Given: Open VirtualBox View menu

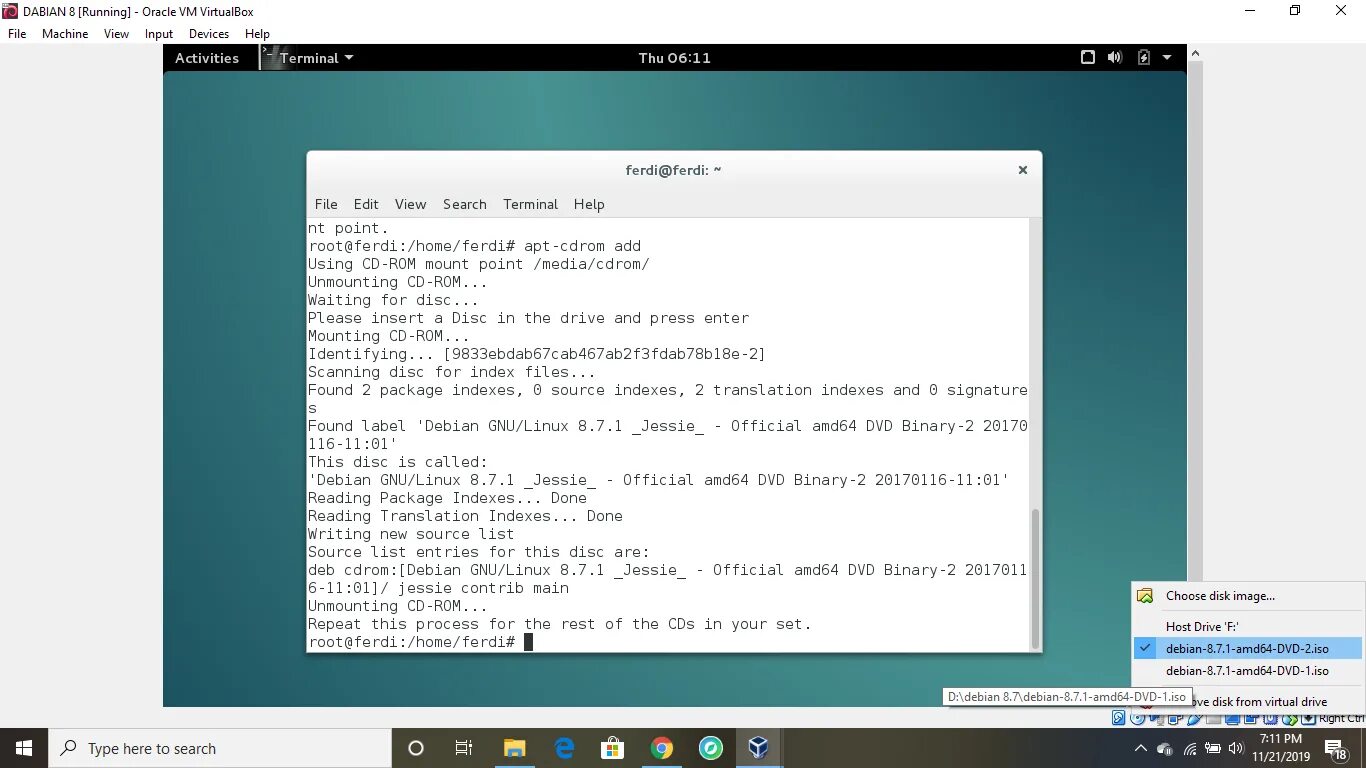Looking at the screenshot, I should (117, 33).
